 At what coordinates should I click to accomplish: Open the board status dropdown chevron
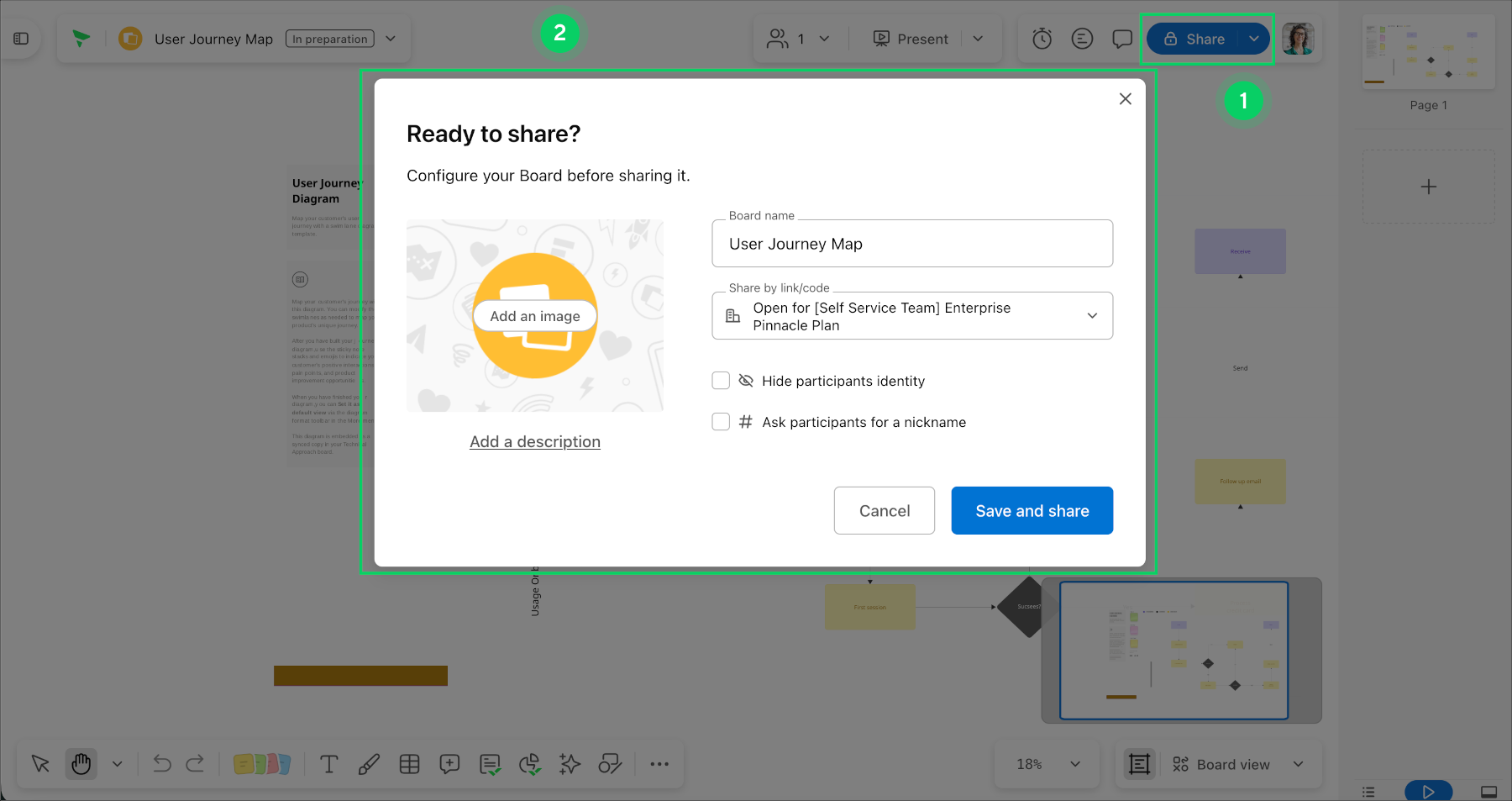point(391,39)
